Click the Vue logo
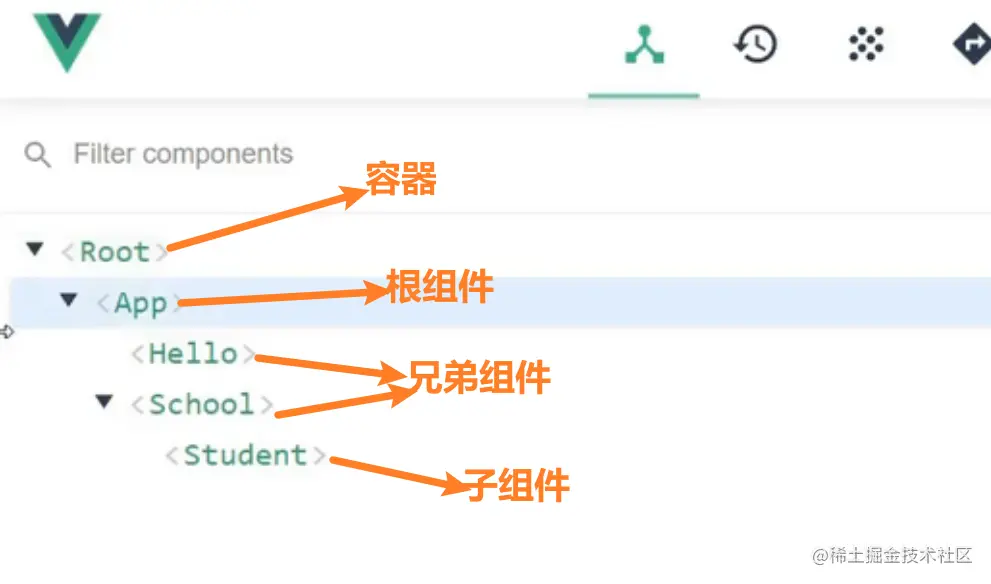This screenshot has width=991, height=584. click(x=67, y=42)
